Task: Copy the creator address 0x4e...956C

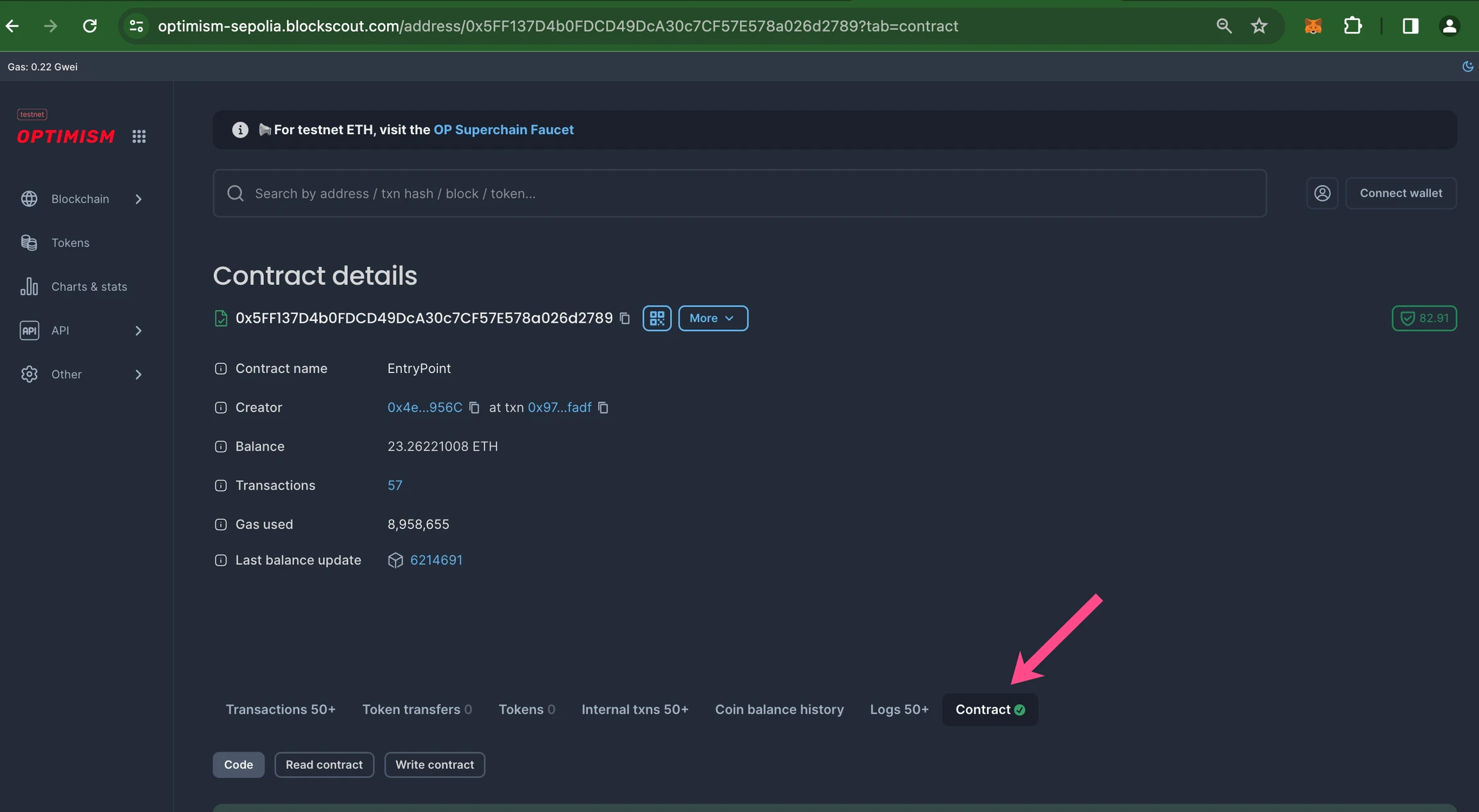Action: pos(474,408)
